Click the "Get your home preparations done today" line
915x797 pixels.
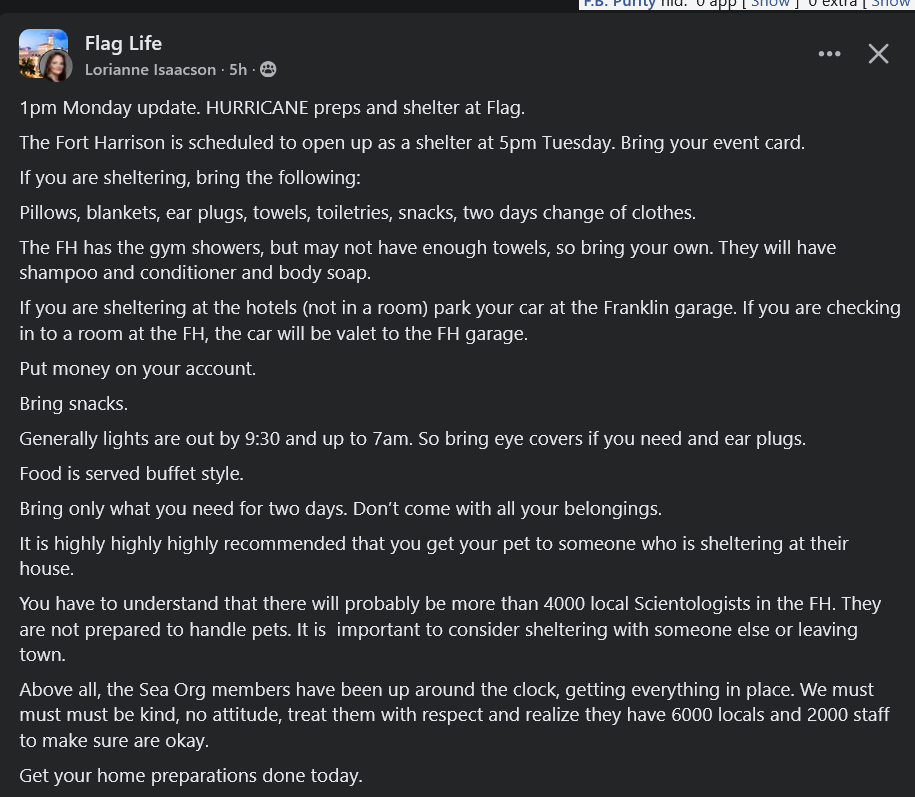coord(190,775)
